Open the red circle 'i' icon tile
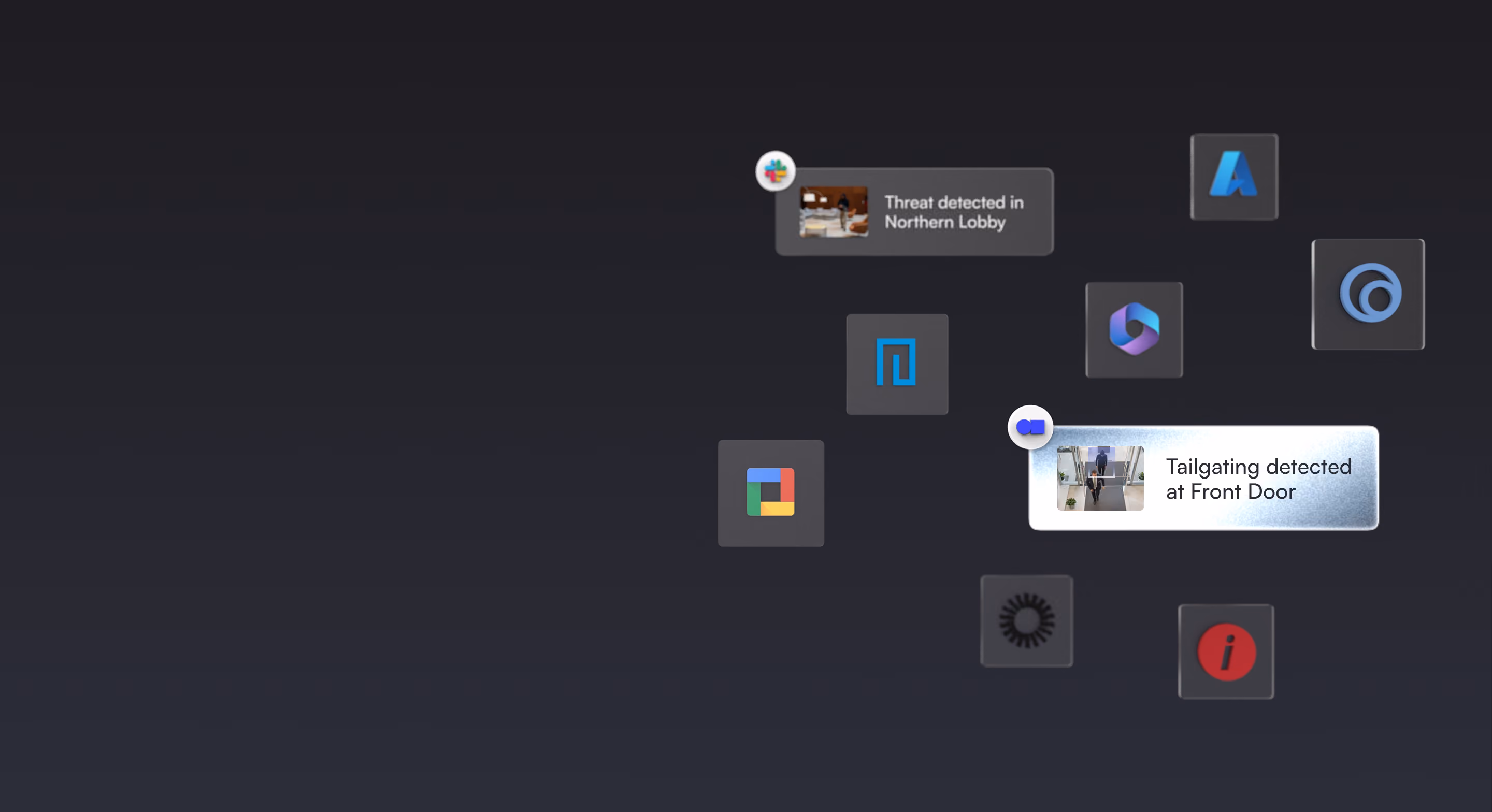Image resolution: width=1492 pixels, height=812 pixels. (1226, 651)
